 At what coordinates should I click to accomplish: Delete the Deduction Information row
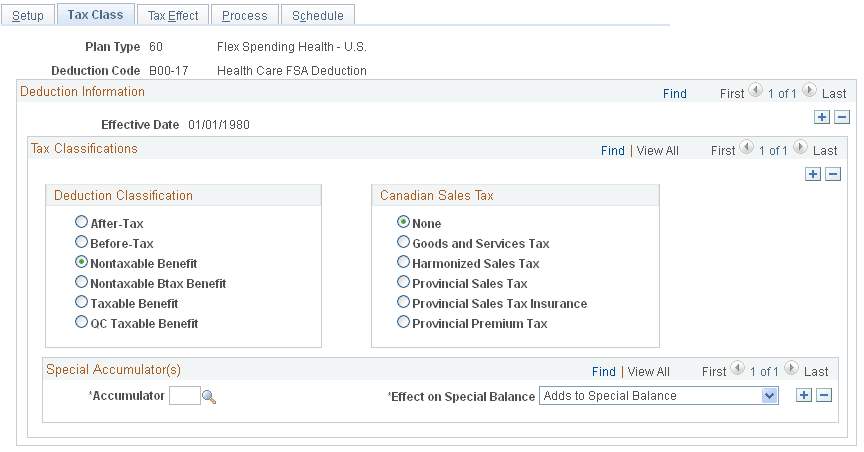842,117
